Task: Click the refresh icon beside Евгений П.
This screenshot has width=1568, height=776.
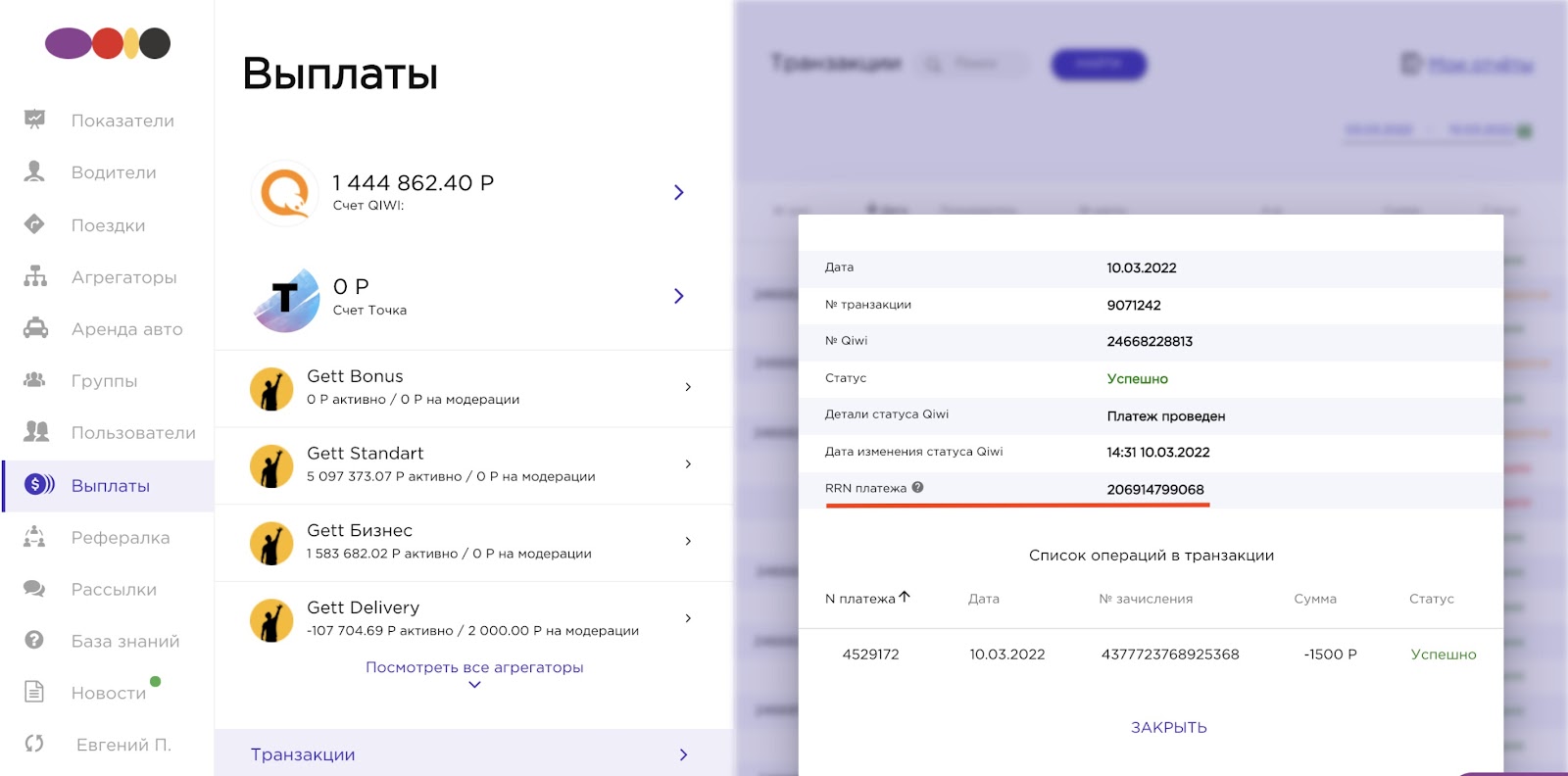Action: [34, 744]
